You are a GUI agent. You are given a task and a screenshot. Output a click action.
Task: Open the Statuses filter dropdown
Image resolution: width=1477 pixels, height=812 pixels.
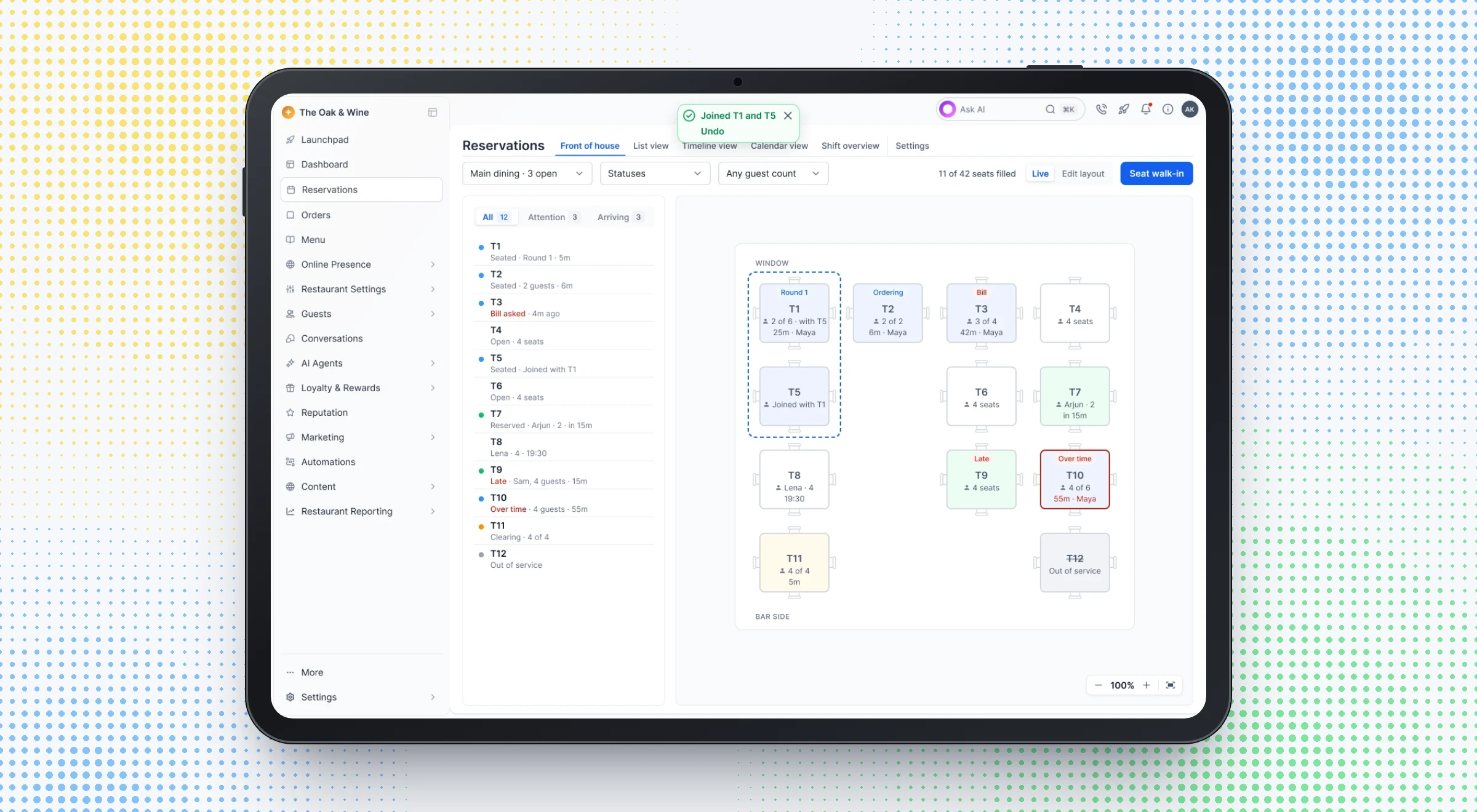coord(655,173)
